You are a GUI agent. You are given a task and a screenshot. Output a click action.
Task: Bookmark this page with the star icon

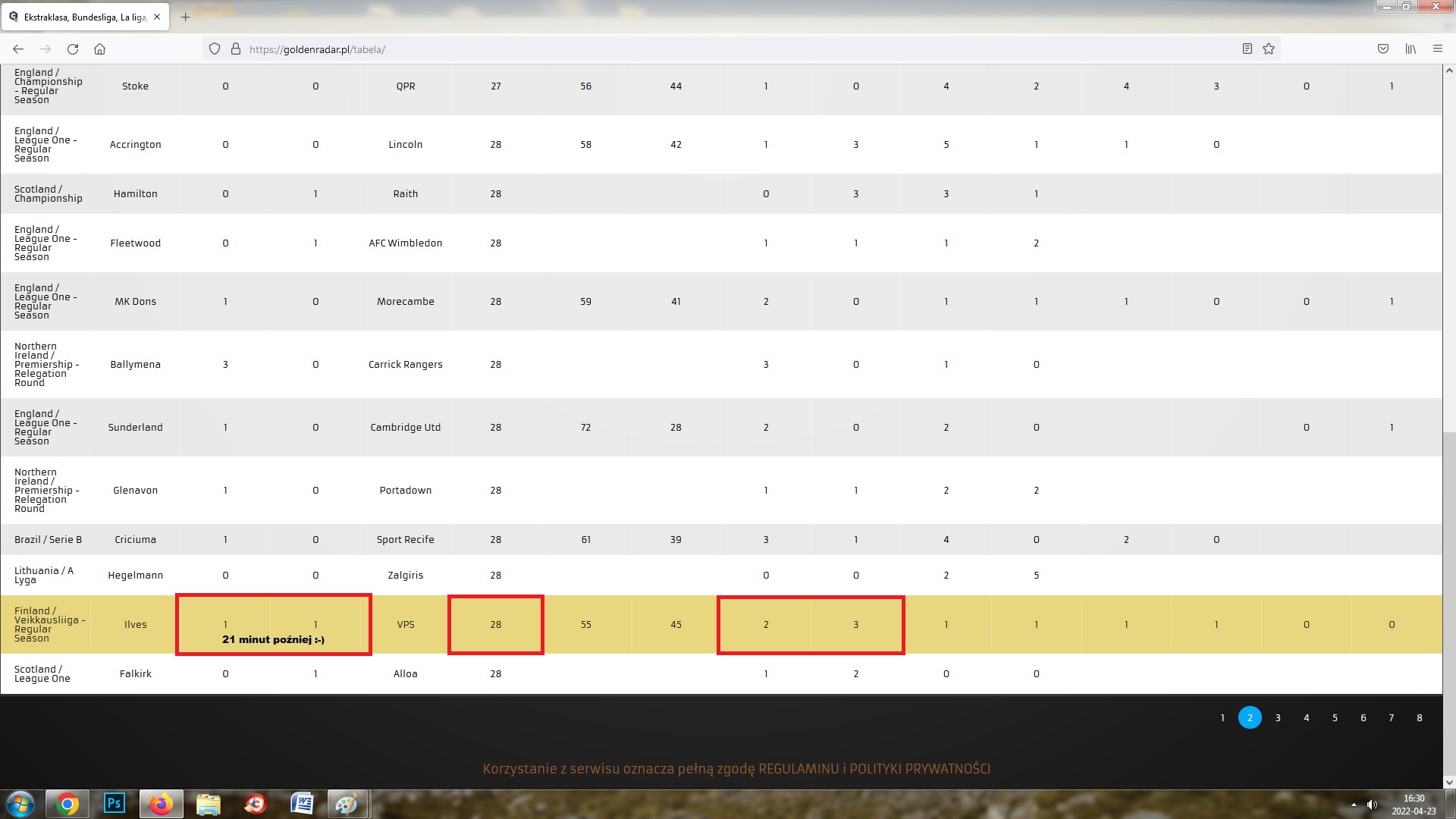1269,49
